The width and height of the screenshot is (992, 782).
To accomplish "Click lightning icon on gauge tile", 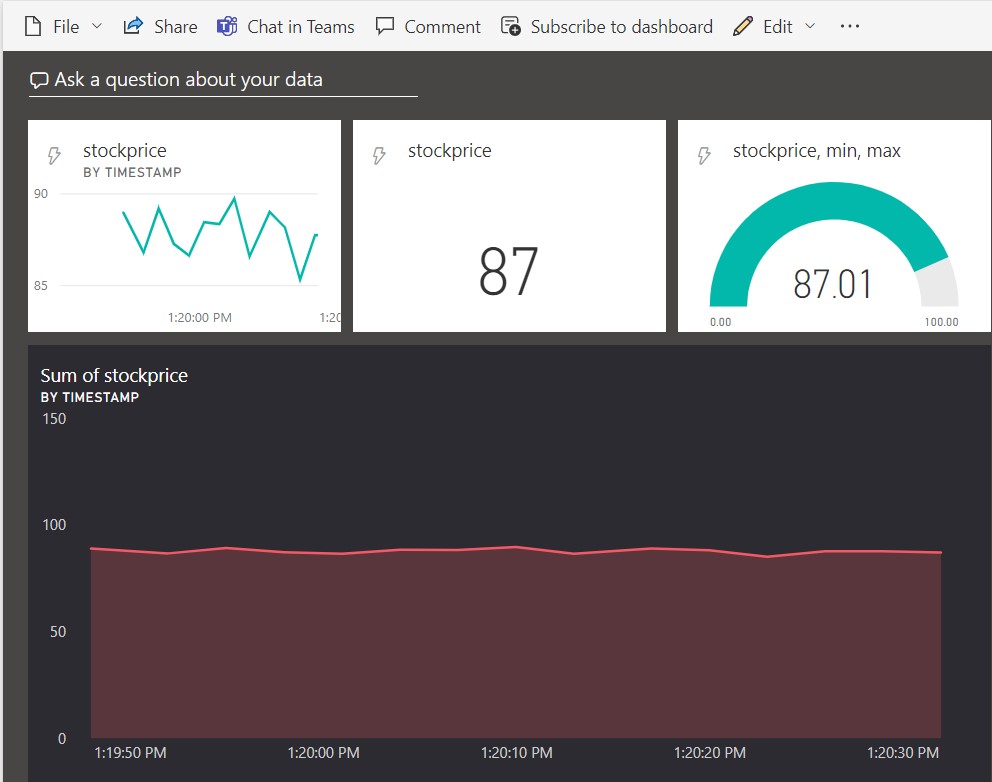I will coord(704,156).
